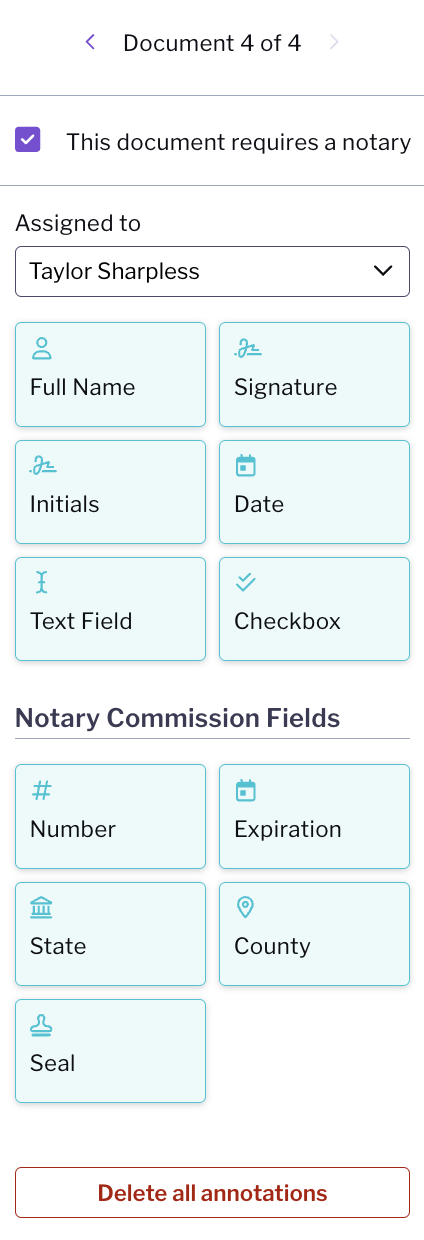424x1240 pixels.
Task: Click the County location pin icon
Action: coord(245,908)
